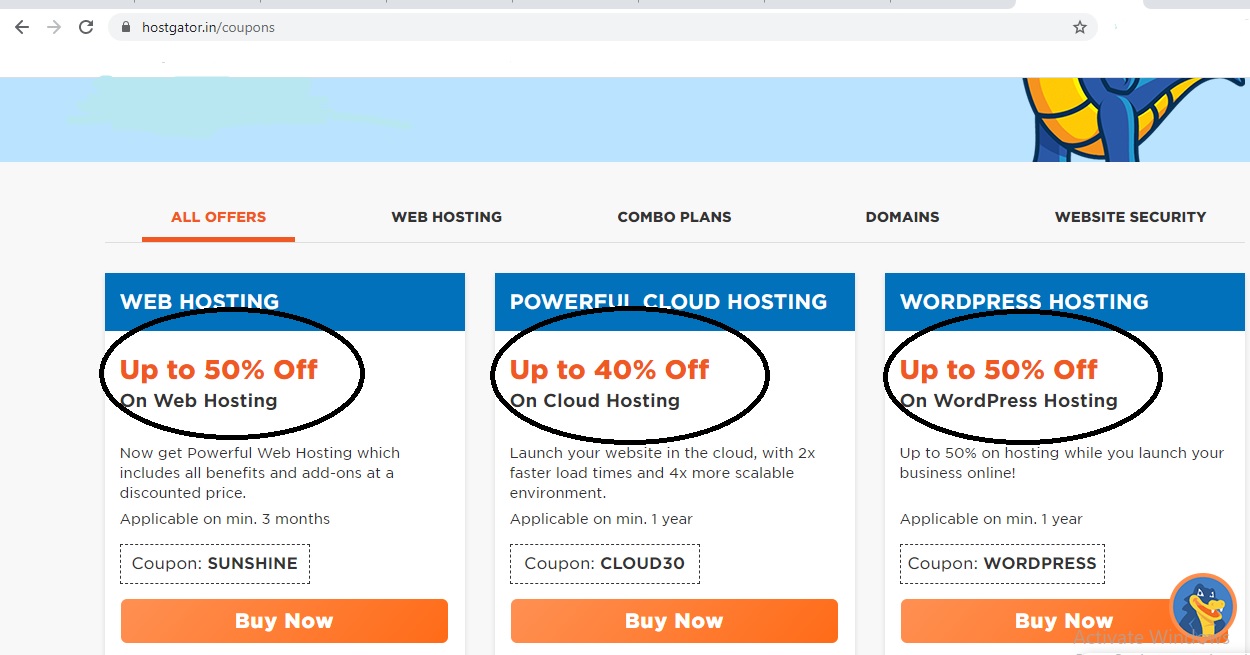Viewport: 1250px width, 655px height.
Task: Click 'On Cloud Hosting' subtitle
Action: pyautogui.click(x=595, y=401)
